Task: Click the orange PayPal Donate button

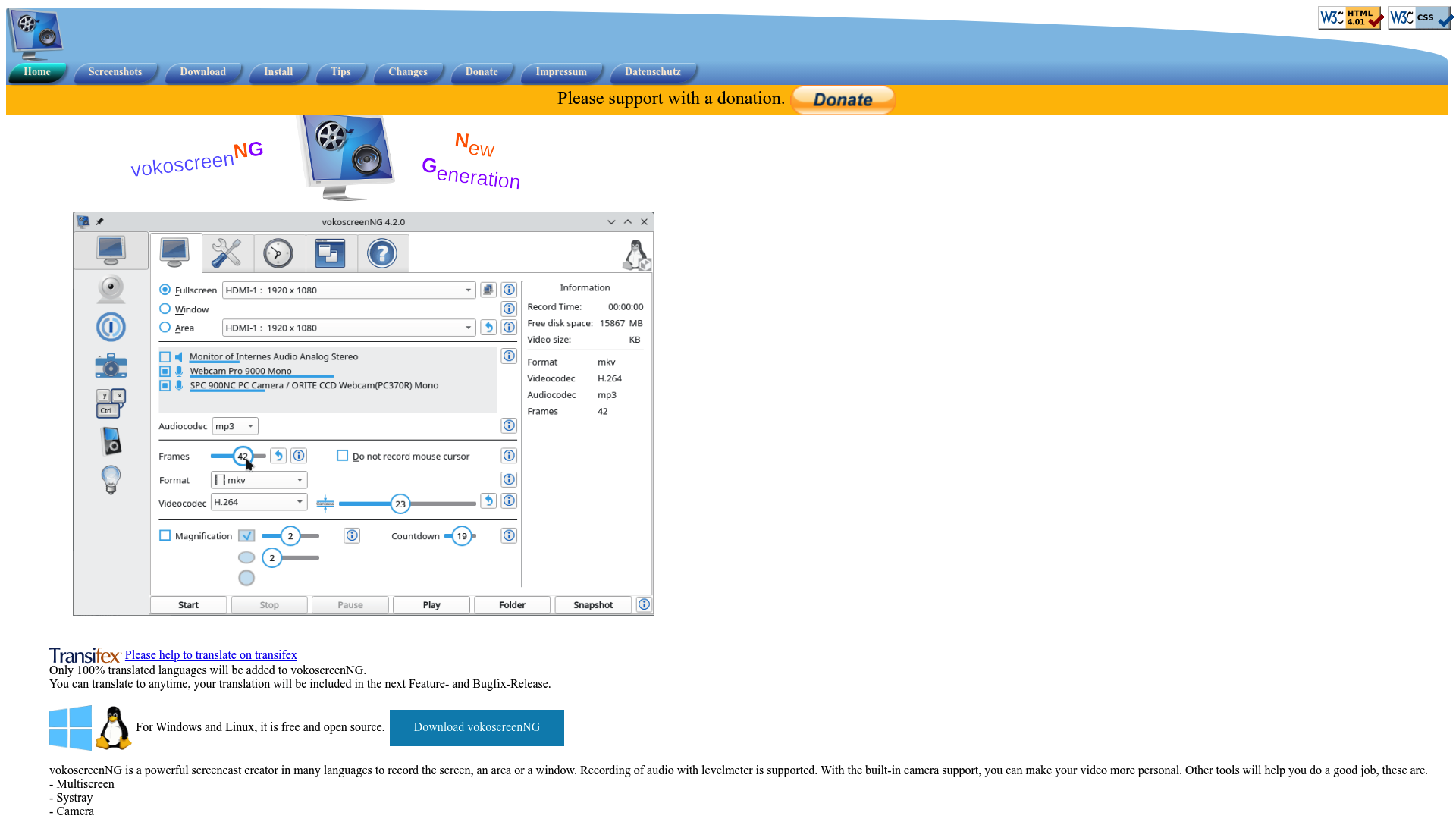Action: pyautogui.click(x=843, y=99)
